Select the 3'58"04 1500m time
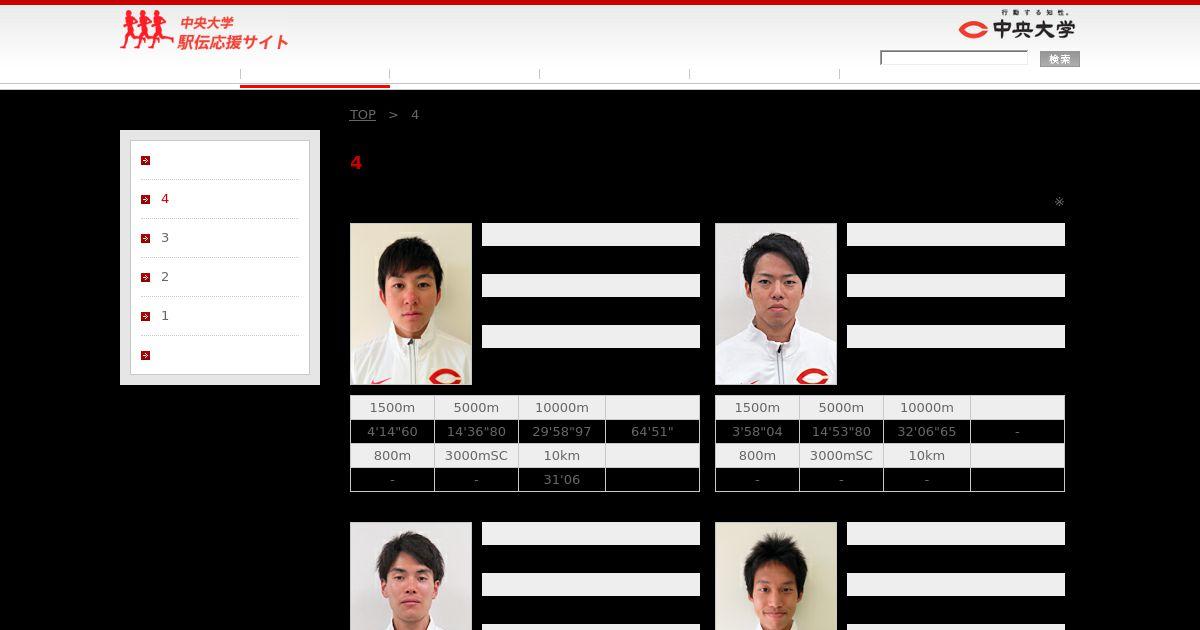The height and width of the screenshot is (630, 1200). pyautogui.click(x=757, y=432)
